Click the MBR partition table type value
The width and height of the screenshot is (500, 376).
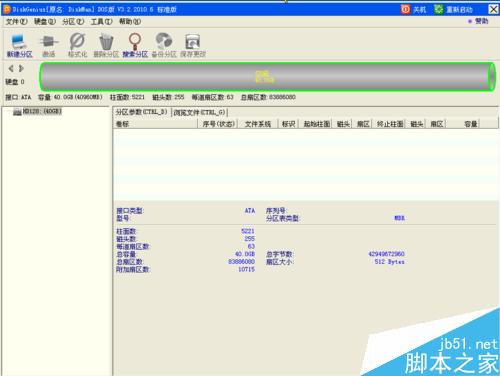pos(399,218)
